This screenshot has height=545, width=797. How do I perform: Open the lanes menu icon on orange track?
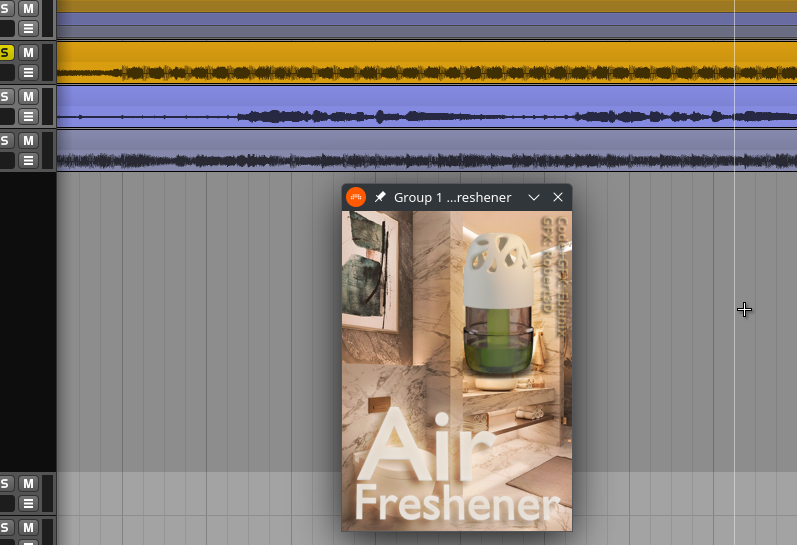pos(28,72)
